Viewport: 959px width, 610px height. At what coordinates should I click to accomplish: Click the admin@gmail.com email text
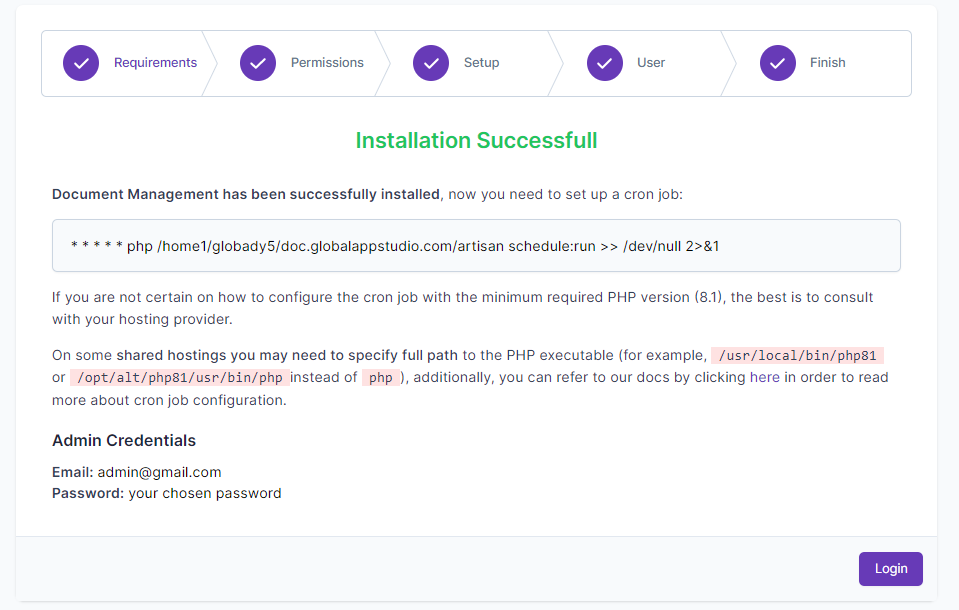click(159, 472)
